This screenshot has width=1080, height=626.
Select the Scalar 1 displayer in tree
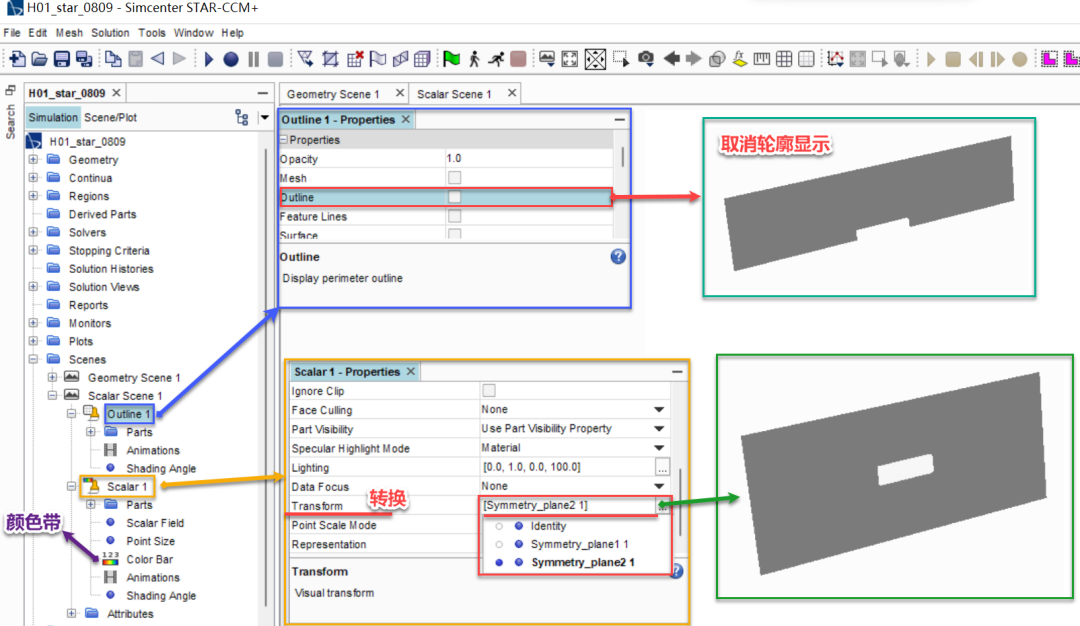point(127,487)
